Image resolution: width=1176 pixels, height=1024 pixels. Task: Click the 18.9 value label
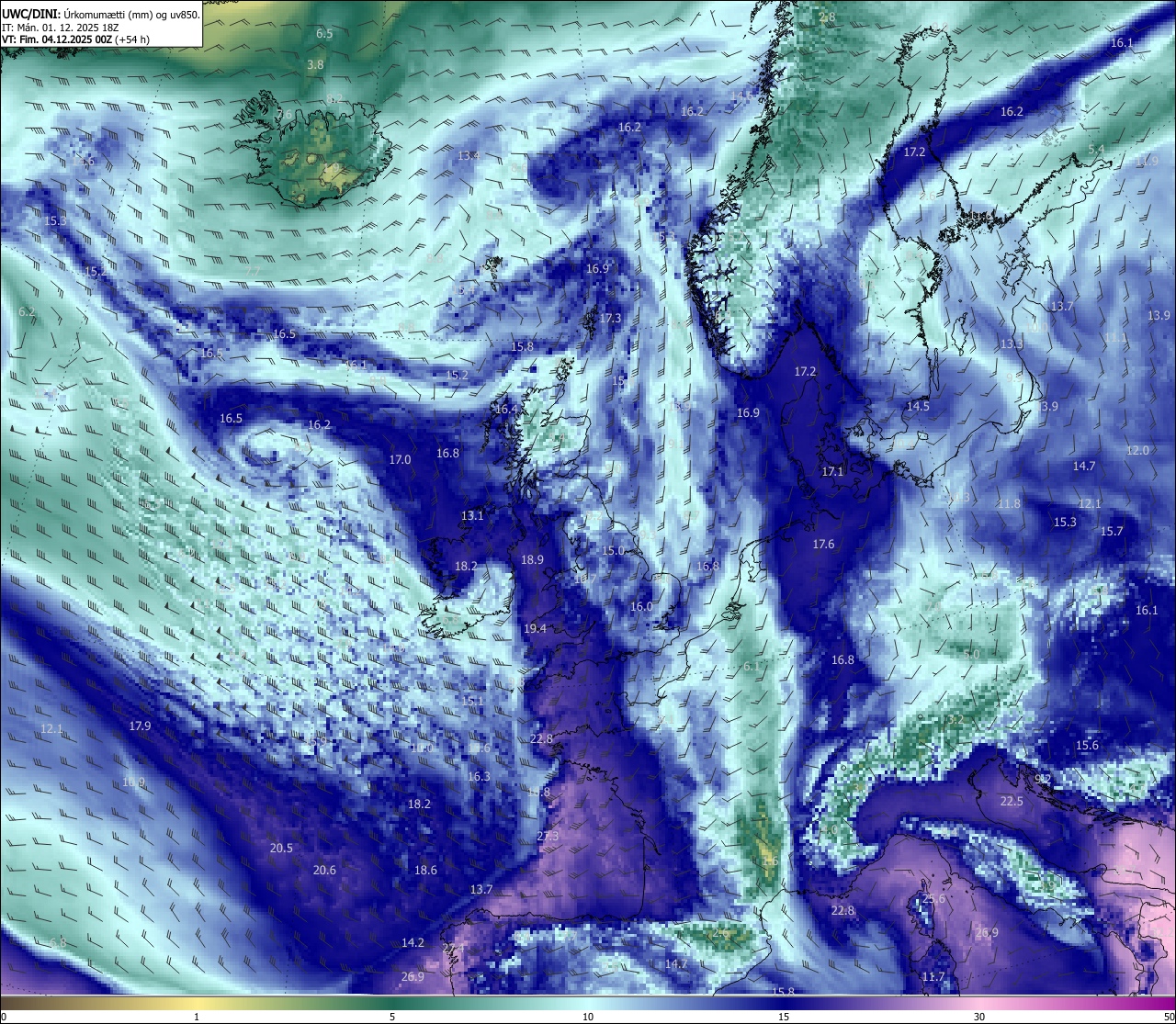pyautogui.click(x=532, y=559)
